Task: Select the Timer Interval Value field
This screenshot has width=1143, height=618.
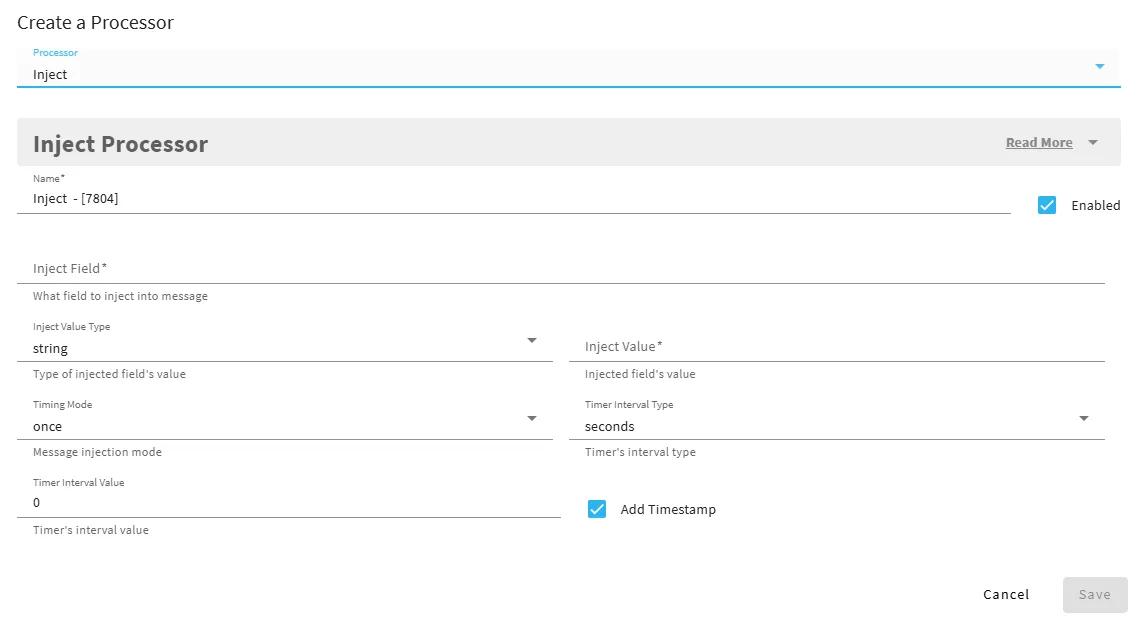Action: [289, 502]
